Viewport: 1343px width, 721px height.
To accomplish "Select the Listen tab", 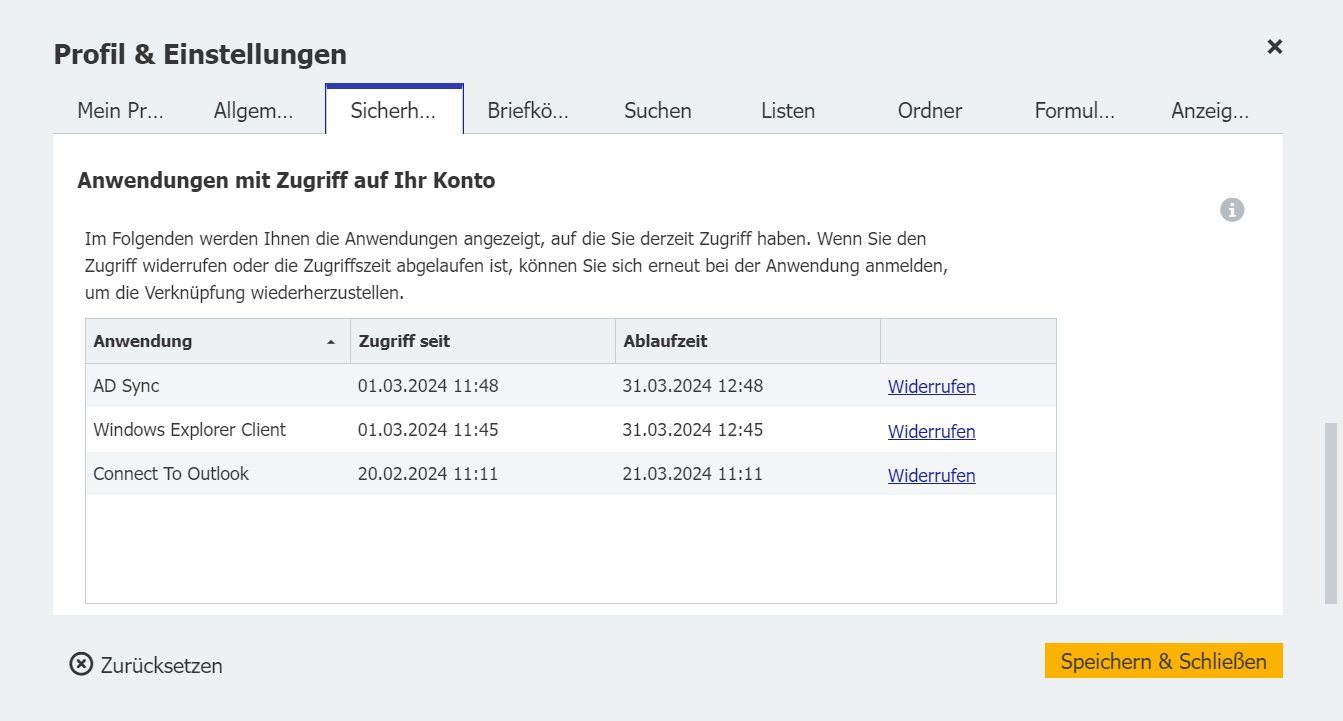I will click(787, 110).
